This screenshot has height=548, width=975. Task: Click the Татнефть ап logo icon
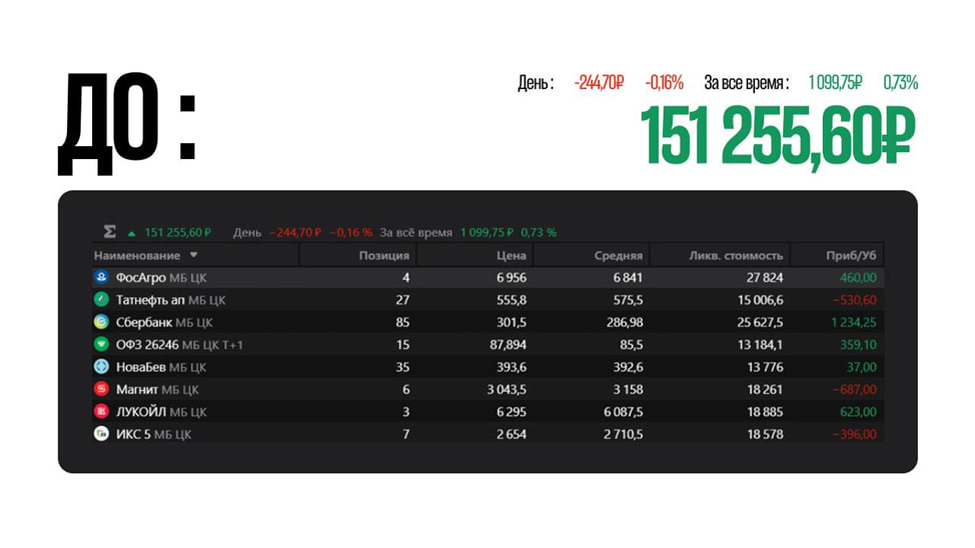tap(101, 299)
